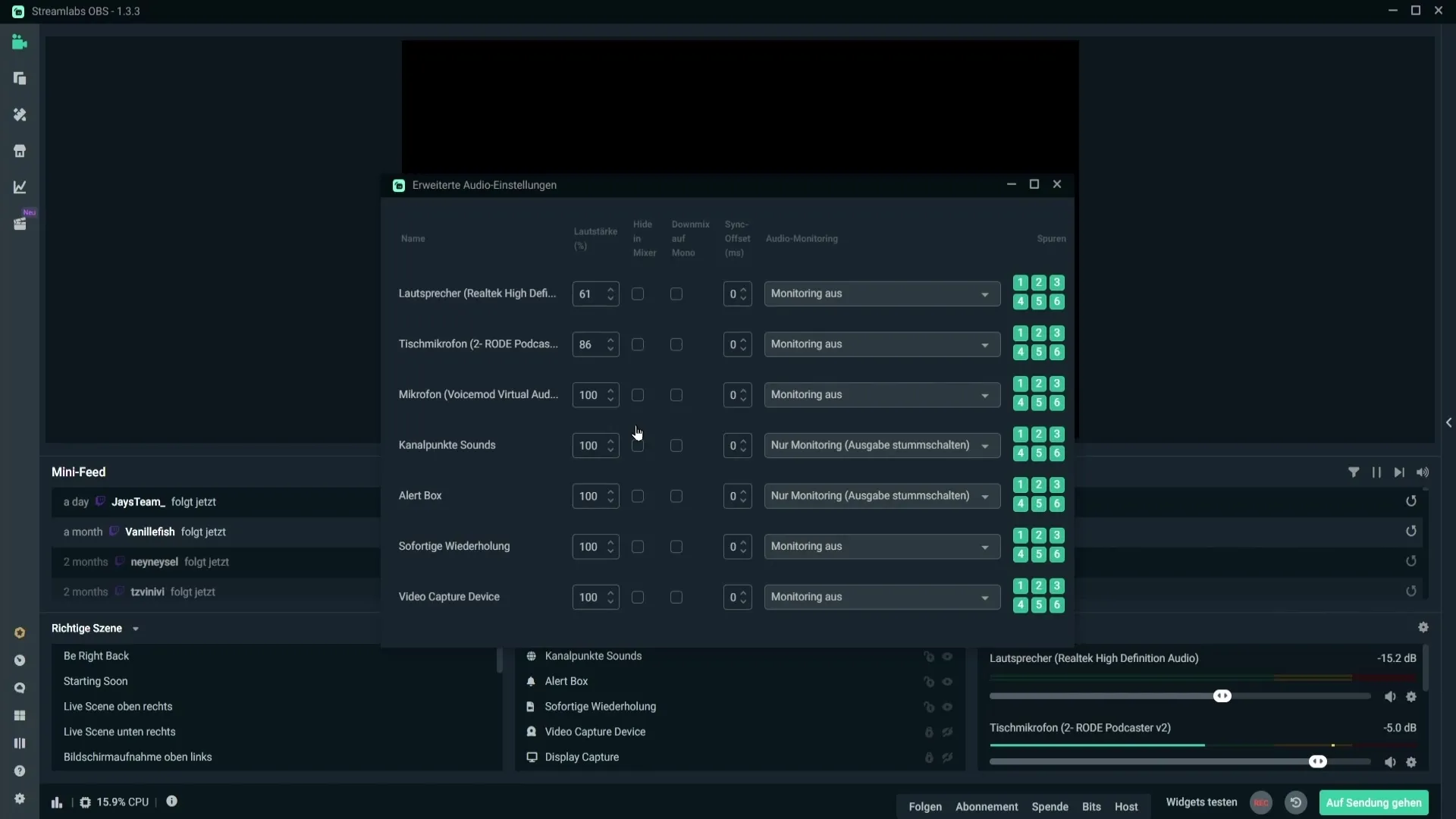Toggle Hide in Mixer for Kanalpunkte Sounds
The image size is (1456, 819).
638,445
